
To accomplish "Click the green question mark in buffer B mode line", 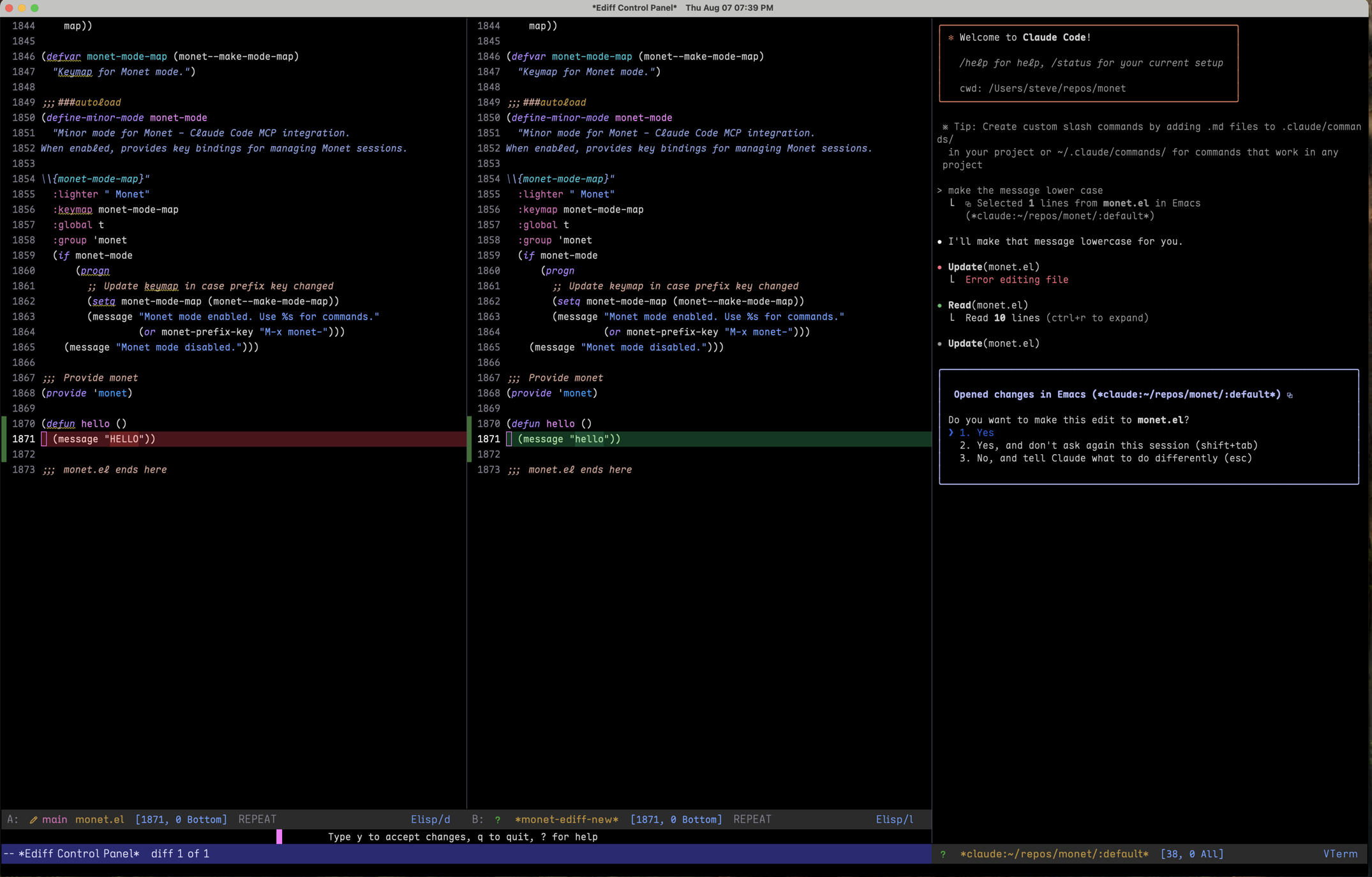I will point(497,820).
